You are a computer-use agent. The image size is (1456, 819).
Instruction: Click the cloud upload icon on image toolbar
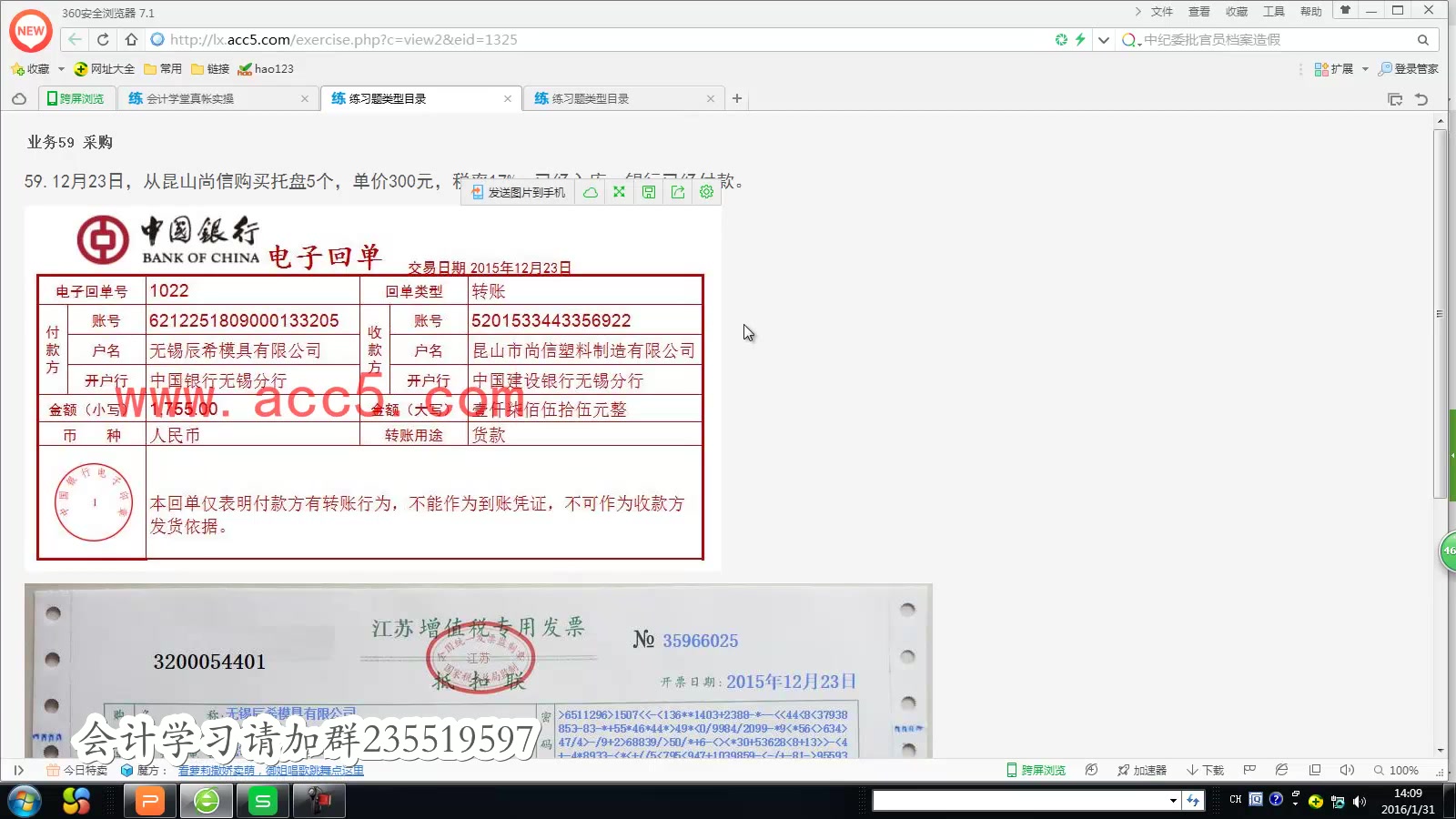[590, 191]
